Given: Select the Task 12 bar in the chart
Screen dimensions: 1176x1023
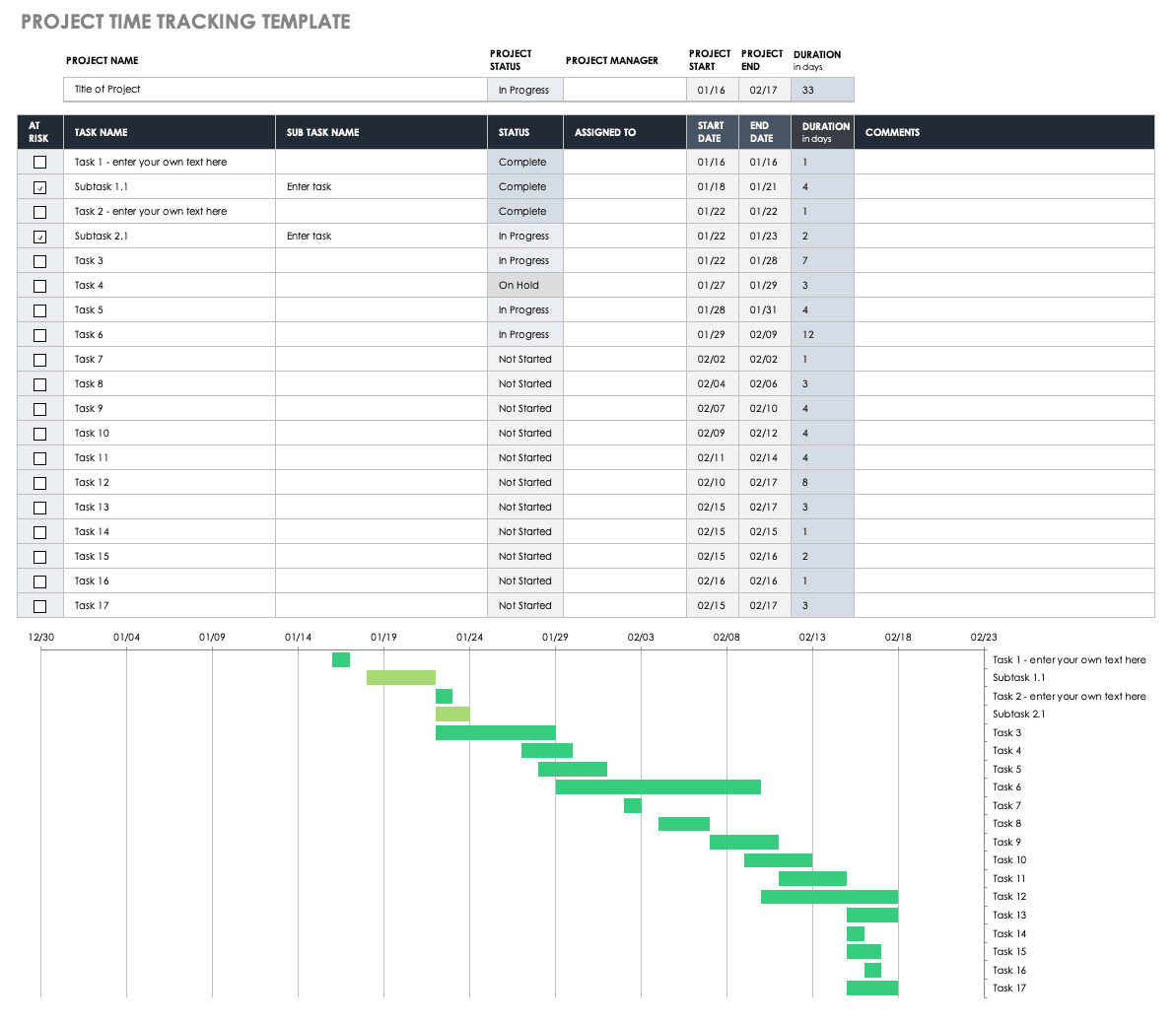Looking at the screenshot, I should 829,897.
